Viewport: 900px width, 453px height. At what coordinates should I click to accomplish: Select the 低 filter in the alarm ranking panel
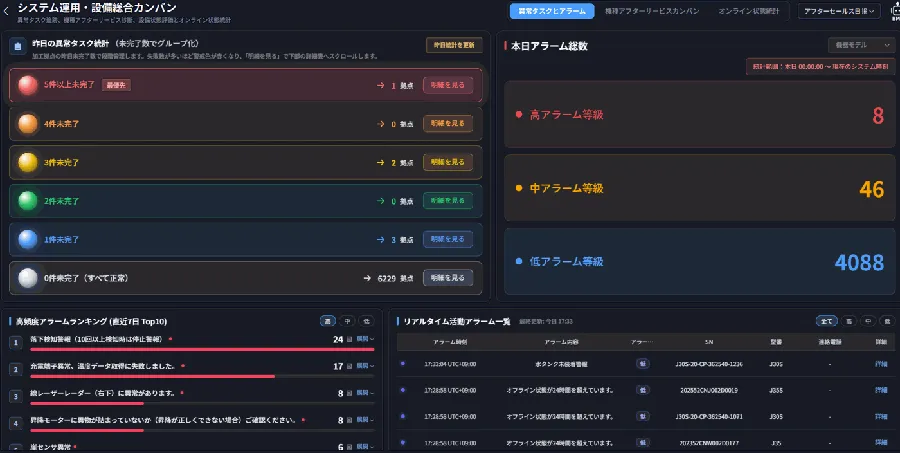coord(366,322)
